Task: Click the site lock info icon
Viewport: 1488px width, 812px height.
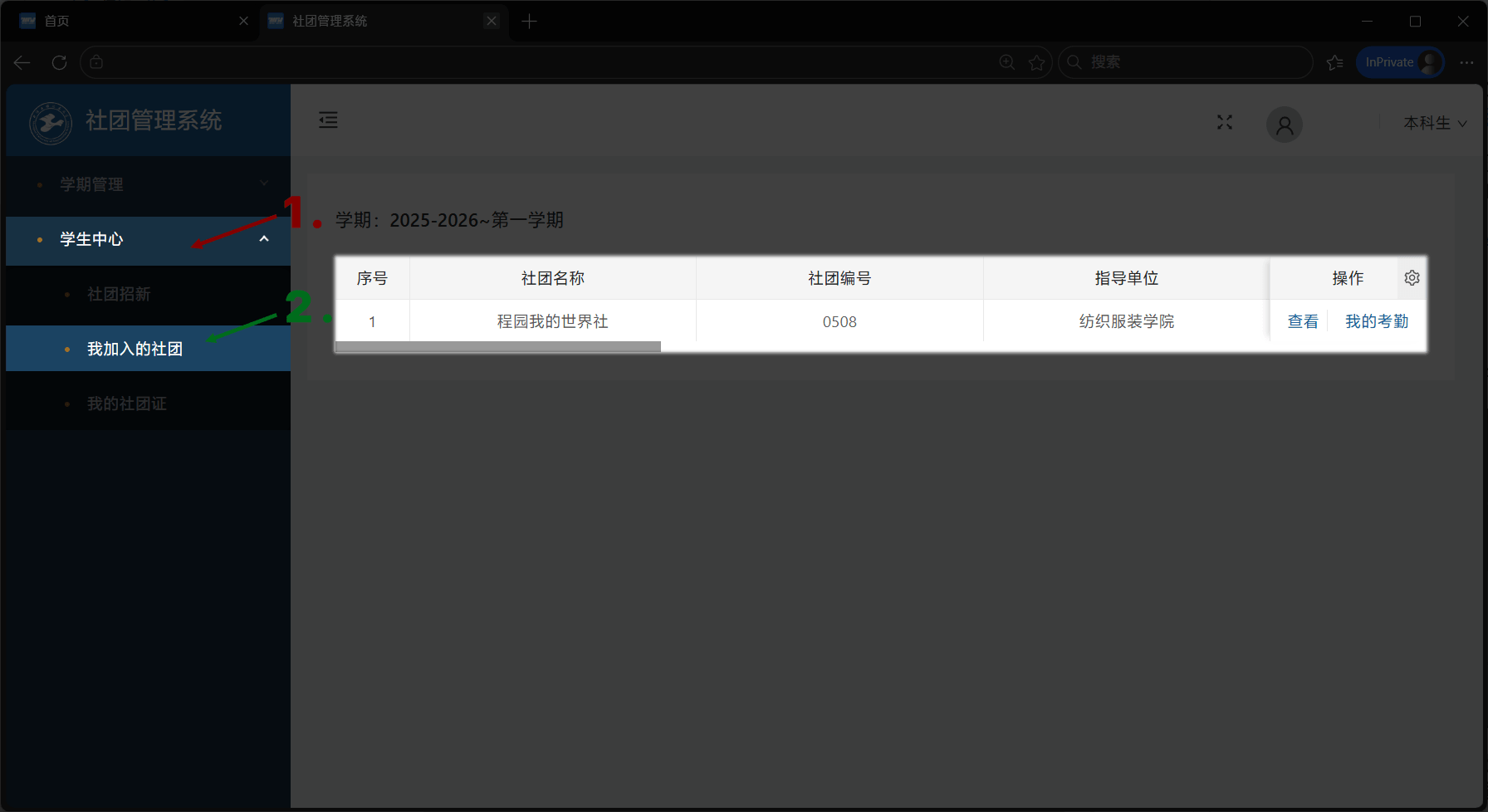Action: pos(96,62)
